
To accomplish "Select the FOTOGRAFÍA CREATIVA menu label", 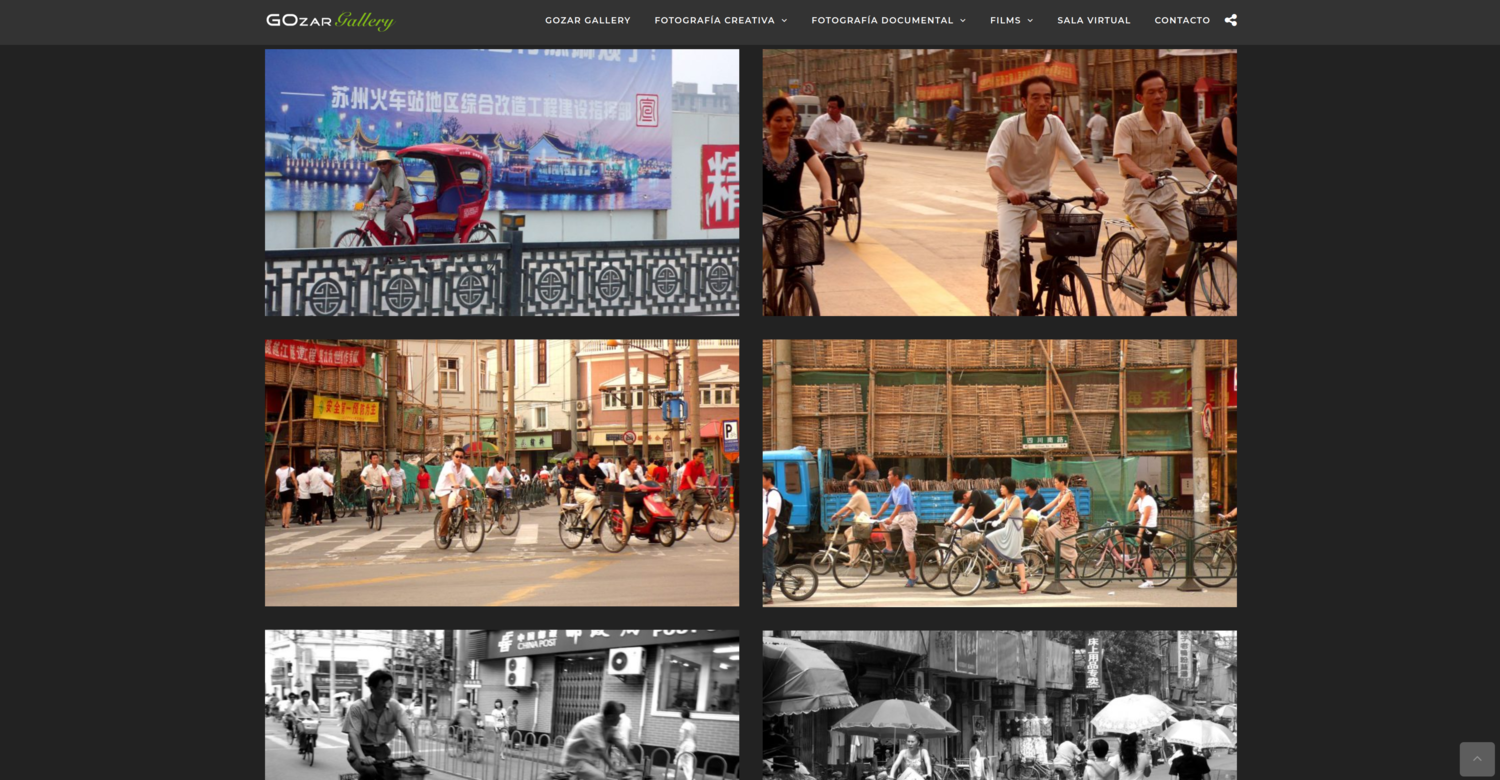I will 714,20.
